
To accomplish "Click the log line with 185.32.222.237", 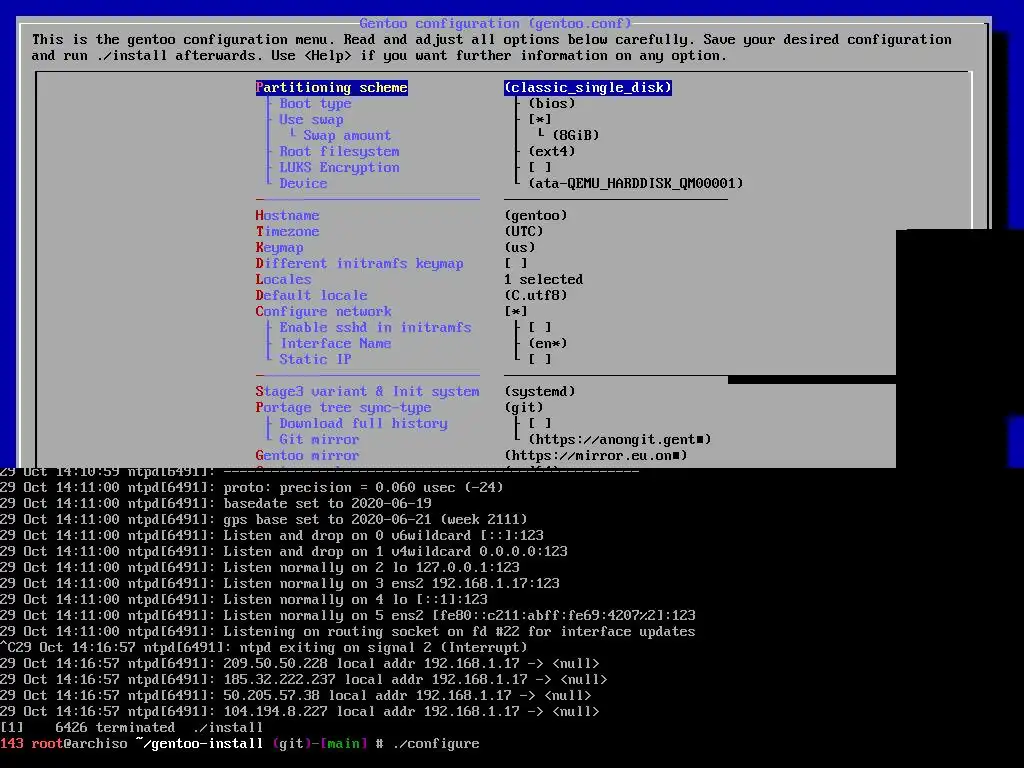I will tap(304, 680).
